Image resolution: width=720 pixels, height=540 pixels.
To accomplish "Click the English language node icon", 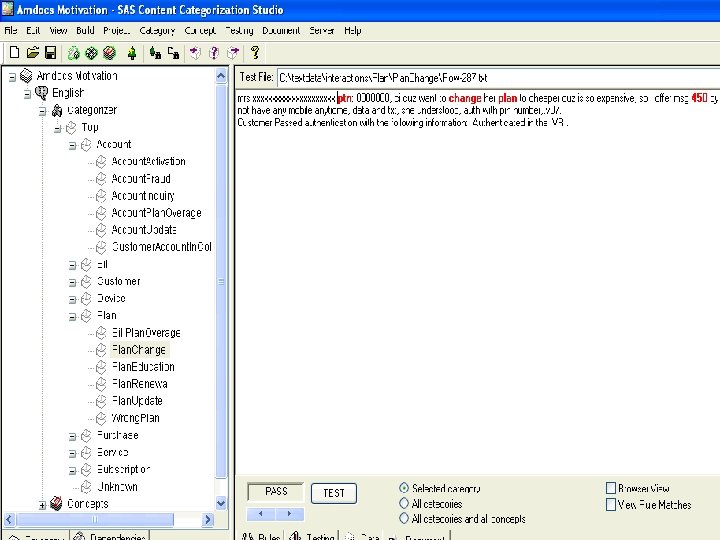I will tap(41, 93).
